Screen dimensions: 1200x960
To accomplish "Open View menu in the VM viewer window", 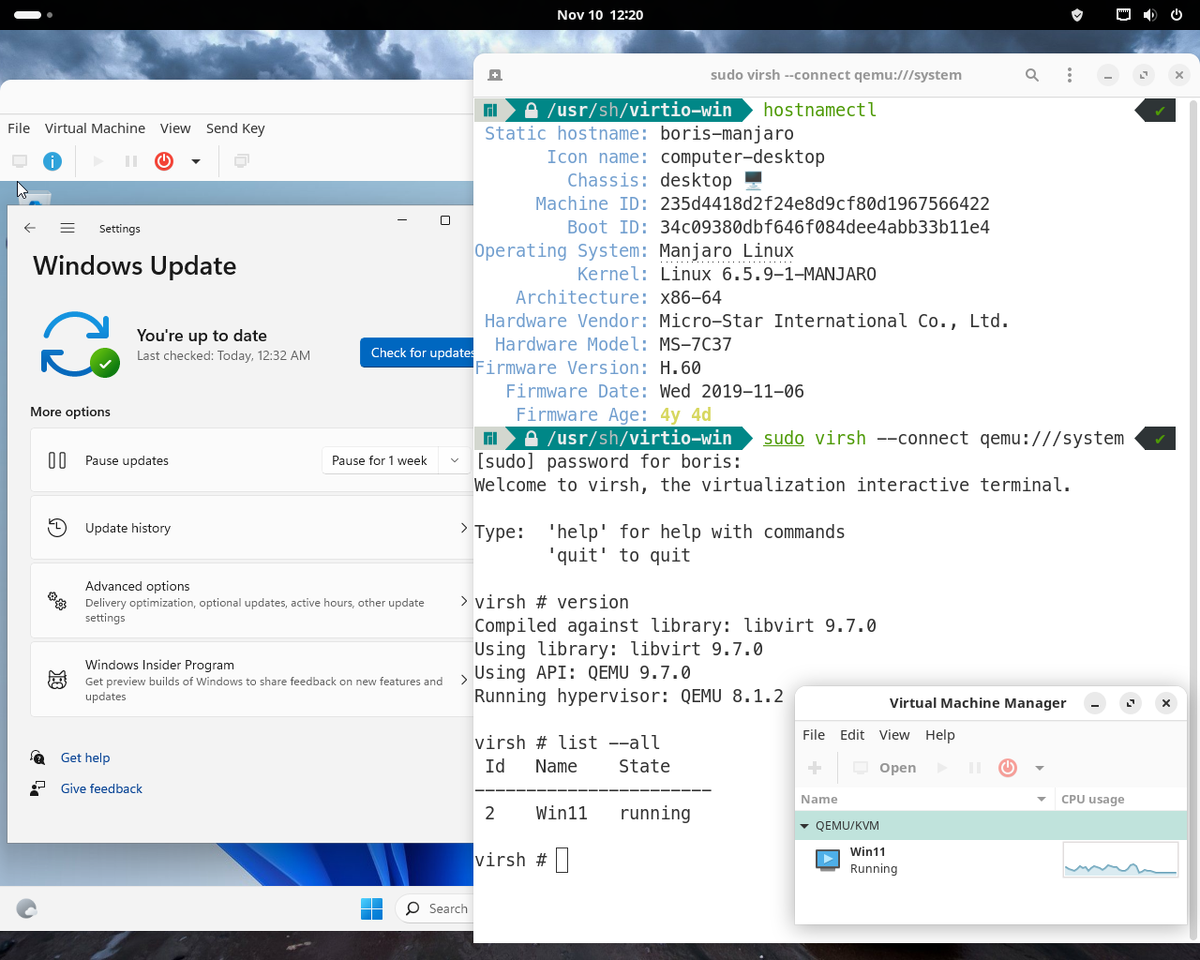I will (175, 128).
